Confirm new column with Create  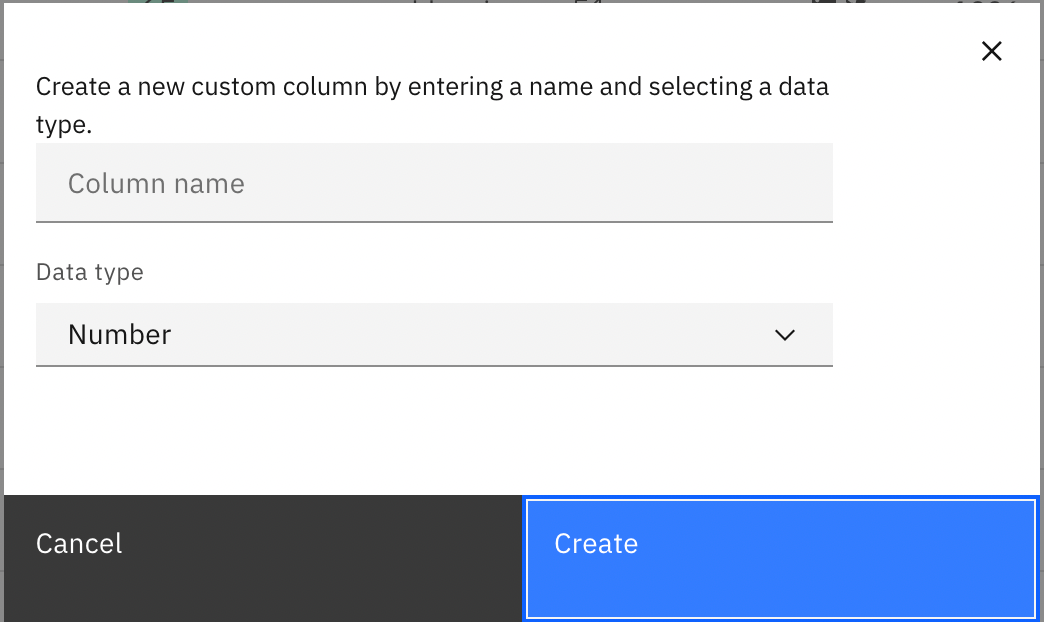tap(781, 558)
